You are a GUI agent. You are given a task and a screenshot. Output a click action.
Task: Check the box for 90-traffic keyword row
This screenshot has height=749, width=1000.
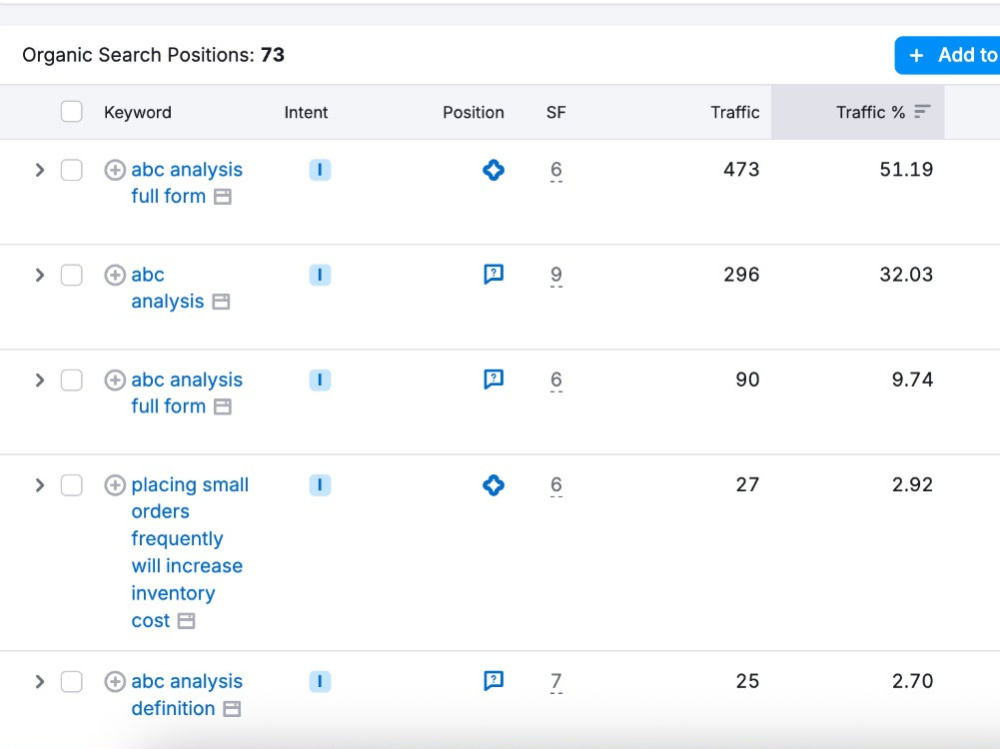point(71,380)
